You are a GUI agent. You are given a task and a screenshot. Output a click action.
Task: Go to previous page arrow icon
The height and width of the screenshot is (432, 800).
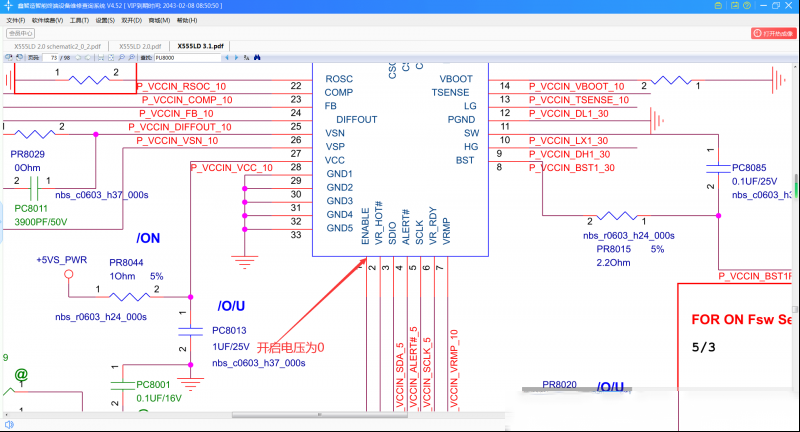pyautogui.click(x=78, y=58)
